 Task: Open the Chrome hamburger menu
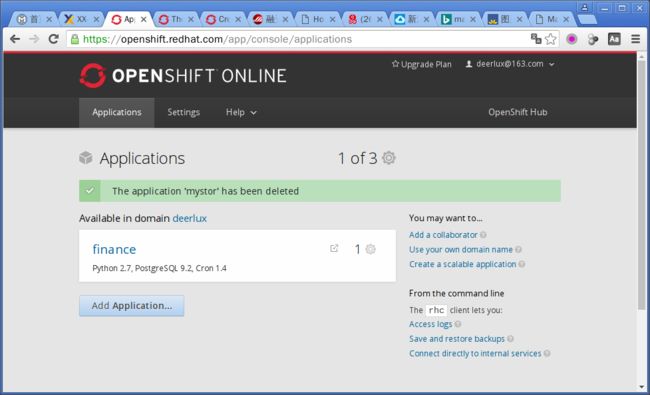pos(635,39)
